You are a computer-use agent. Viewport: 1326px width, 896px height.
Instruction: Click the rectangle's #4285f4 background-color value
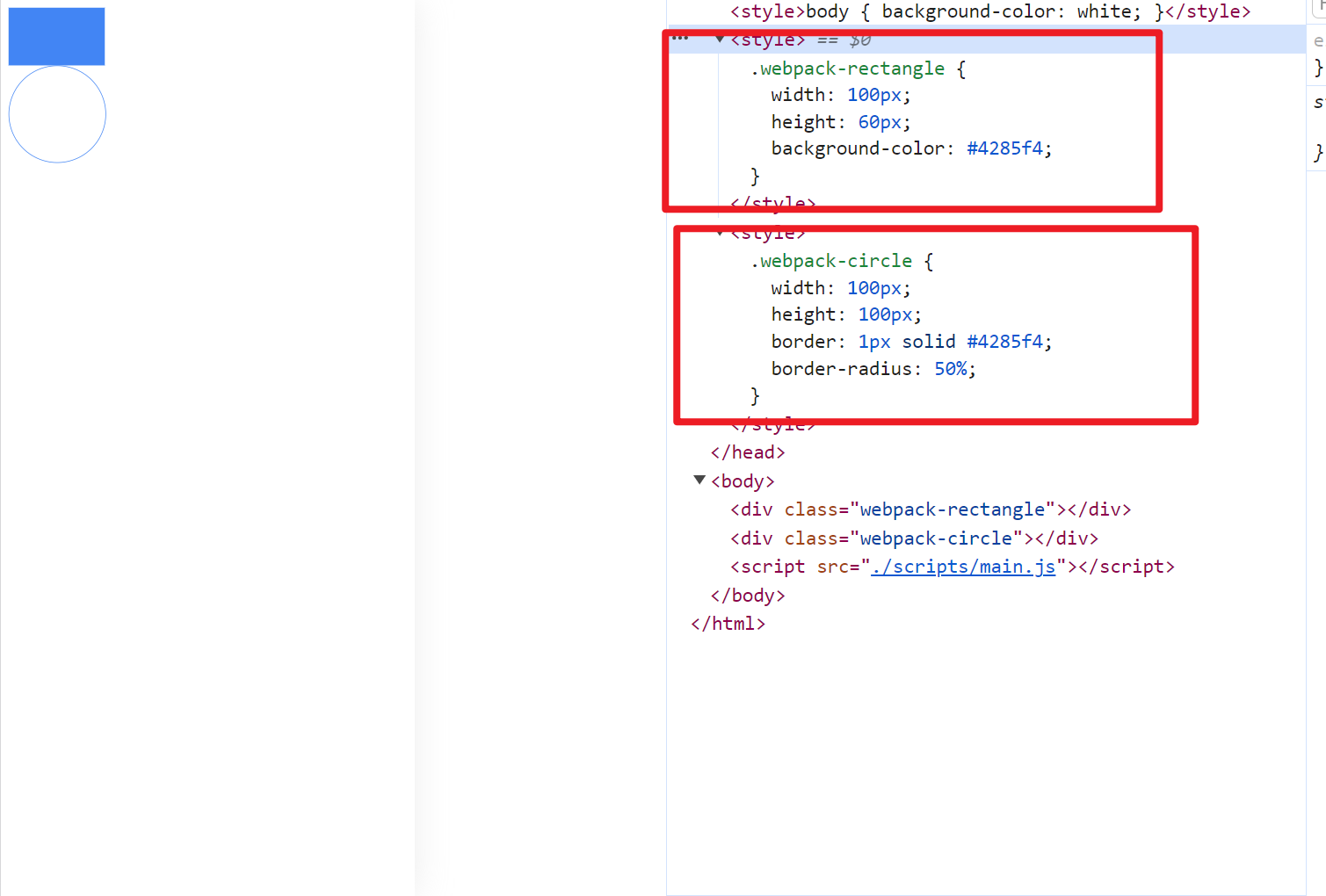click(1004, 148)
